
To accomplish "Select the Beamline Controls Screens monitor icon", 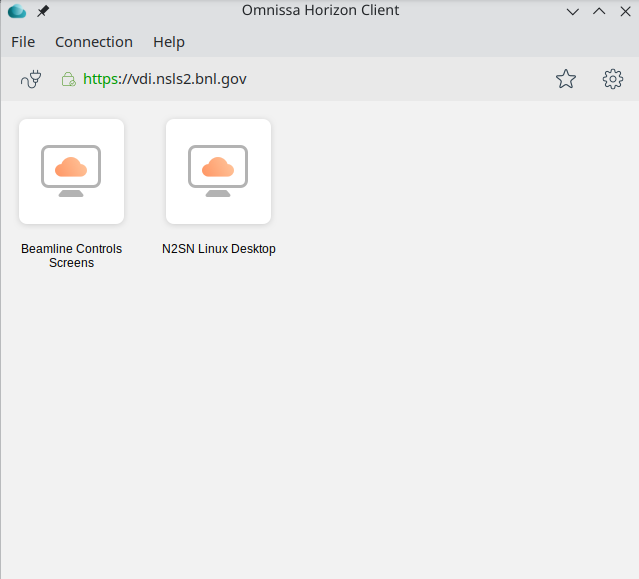I will click(71, 168).
